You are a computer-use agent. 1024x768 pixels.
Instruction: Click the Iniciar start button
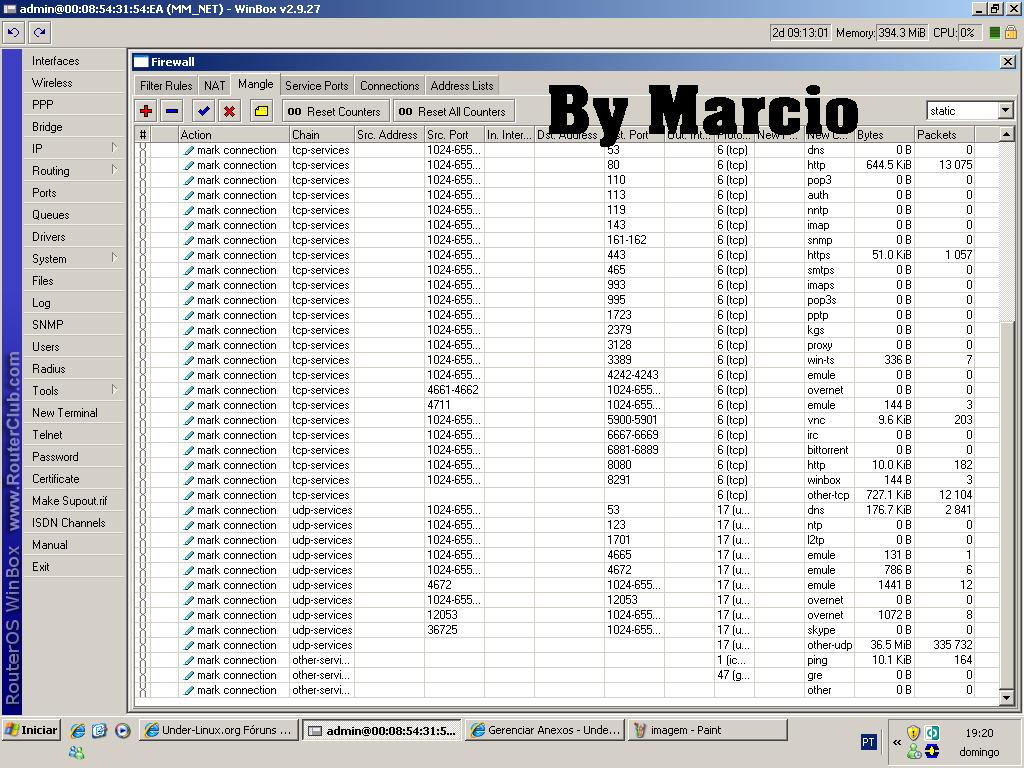[x=31, y=730]
